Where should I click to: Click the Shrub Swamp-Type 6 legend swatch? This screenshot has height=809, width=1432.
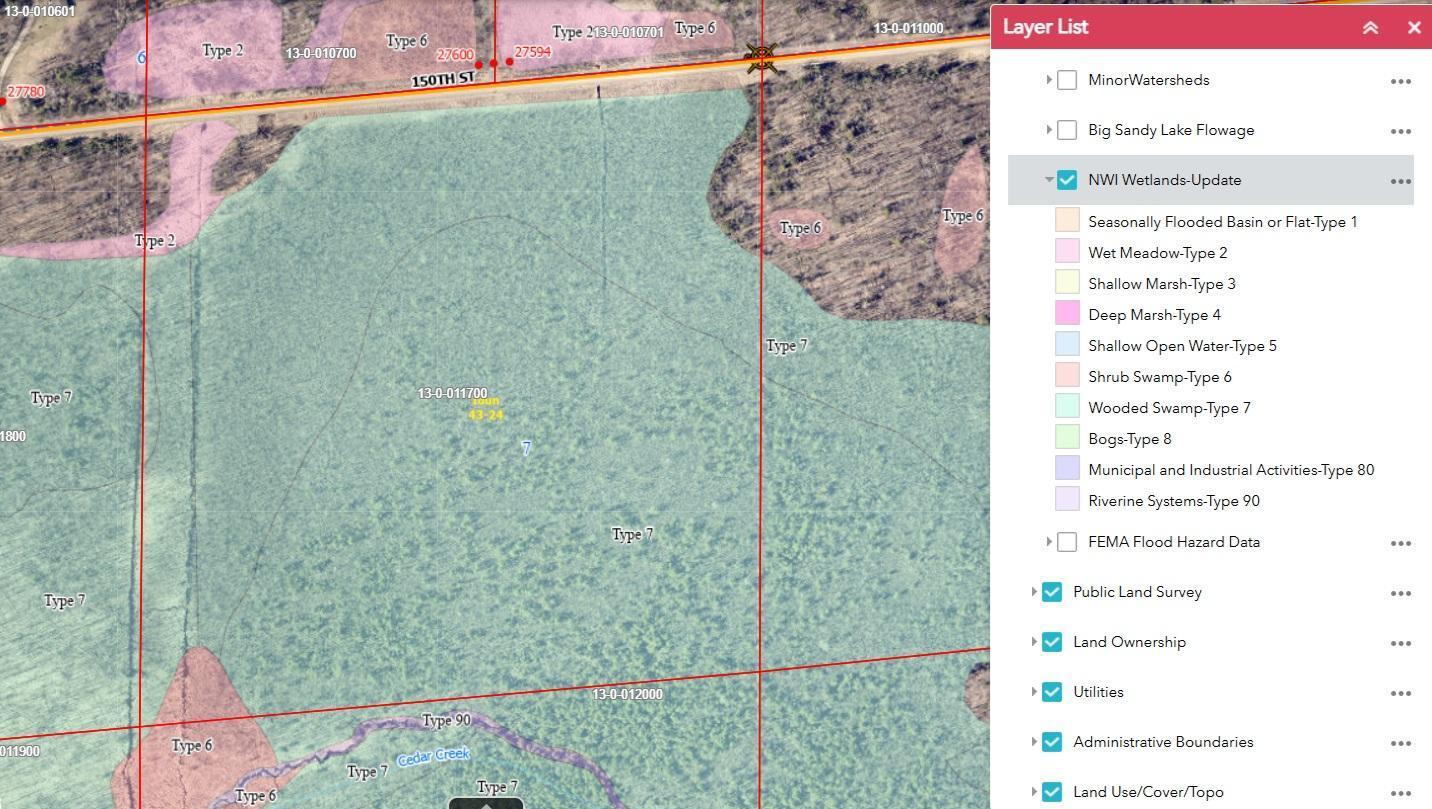pyautogui.click(x=1067, y=375)
